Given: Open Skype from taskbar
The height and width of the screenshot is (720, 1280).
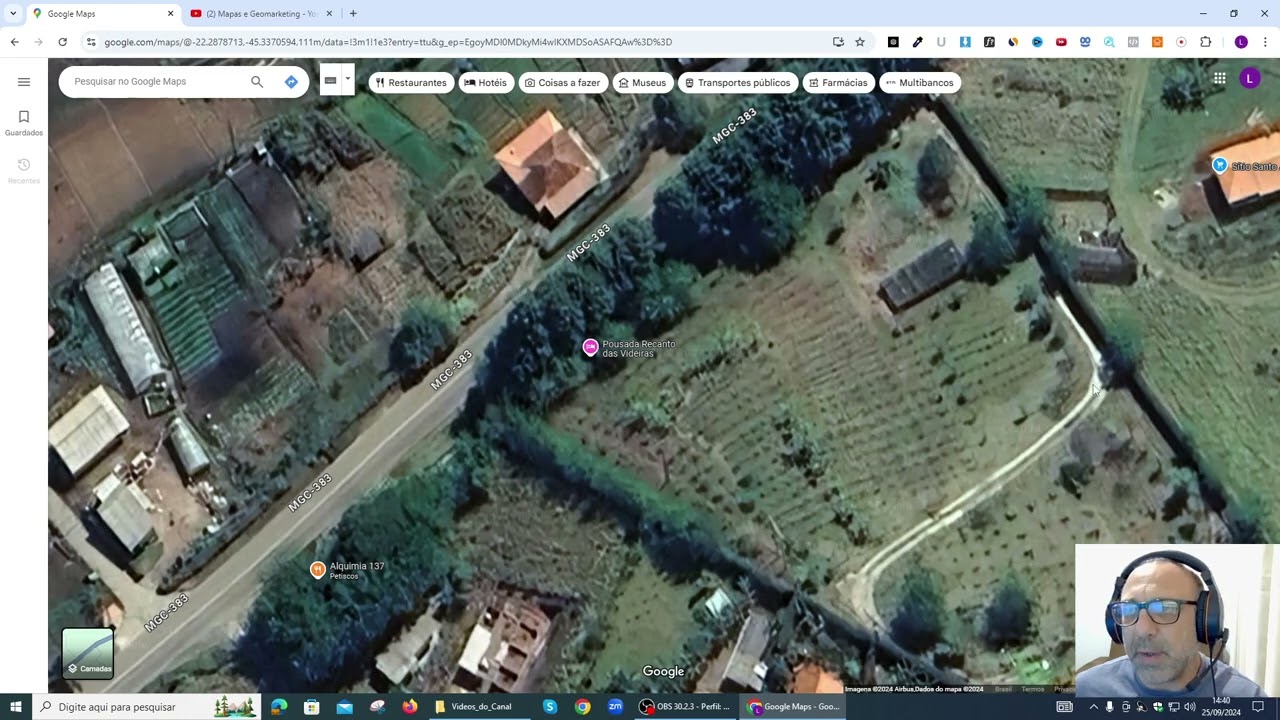Looking at the screenshot, I should [x=550, y=707].
